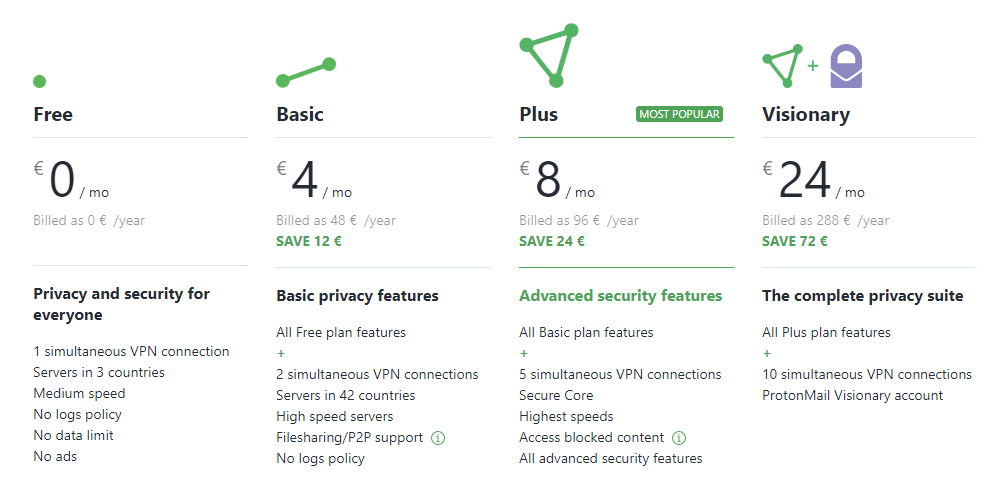
Task: Open info icon next to Access blocked content
Action: pos(679,438)
